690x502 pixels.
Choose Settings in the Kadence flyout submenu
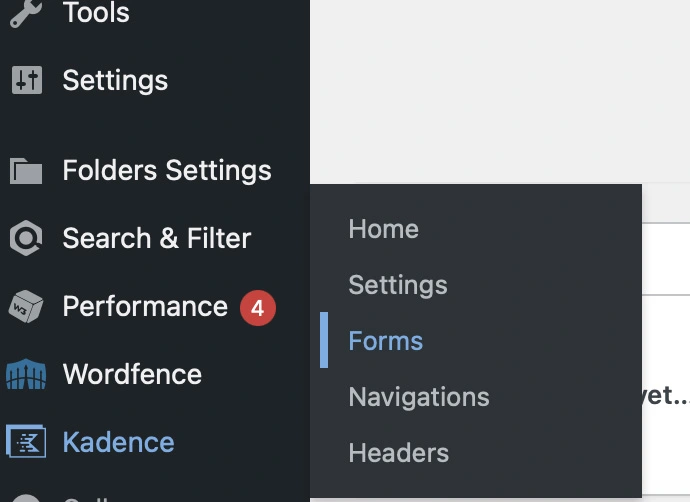pos(398,285)
